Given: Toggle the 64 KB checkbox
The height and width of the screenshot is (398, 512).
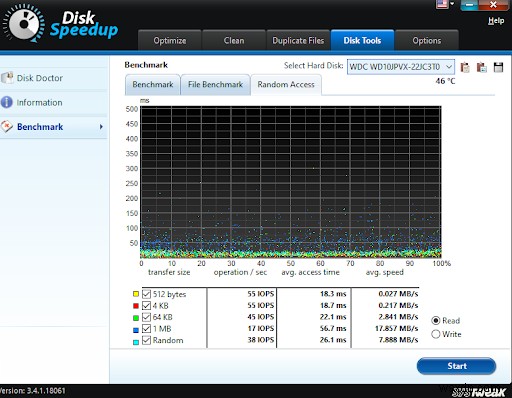Looking at the screenshot, I should tap(146, 317).
